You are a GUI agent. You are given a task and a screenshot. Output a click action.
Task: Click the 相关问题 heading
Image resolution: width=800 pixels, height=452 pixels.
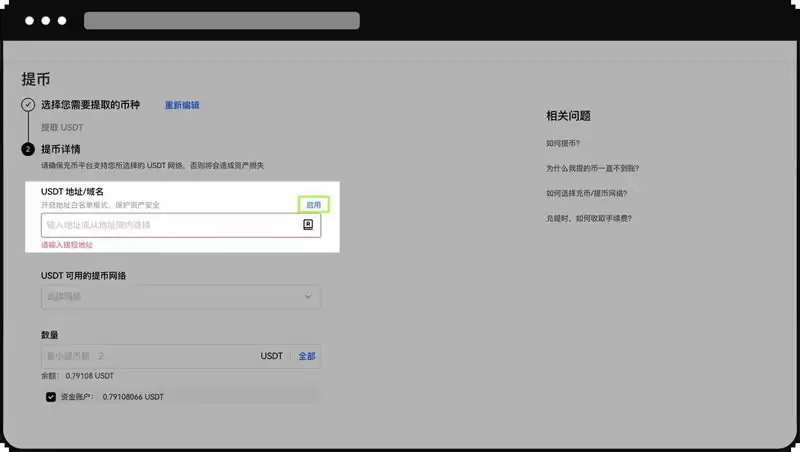point(568,116)
